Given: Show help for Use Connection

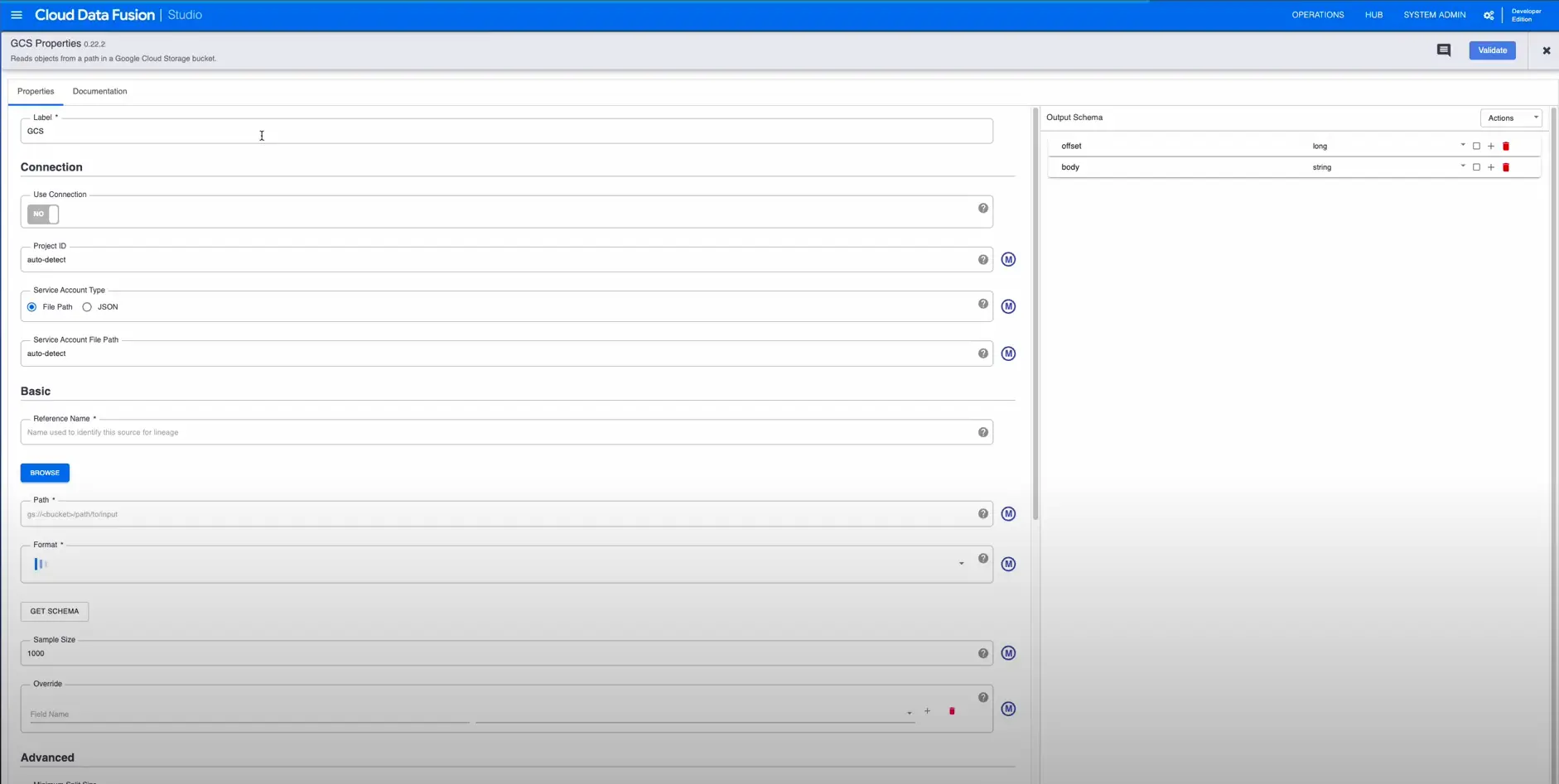Looking at the screenshot, I should tap(983, 209).
